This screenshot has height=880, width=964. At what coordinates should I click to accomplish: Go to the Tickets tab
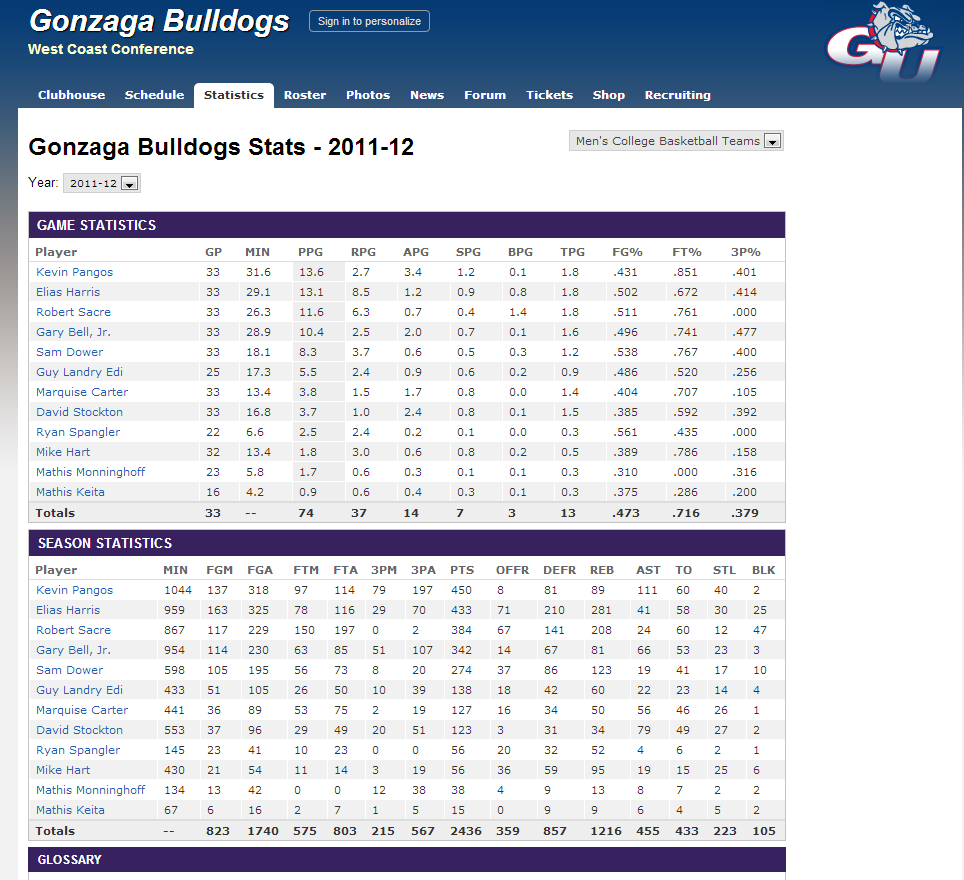(549, 95)
